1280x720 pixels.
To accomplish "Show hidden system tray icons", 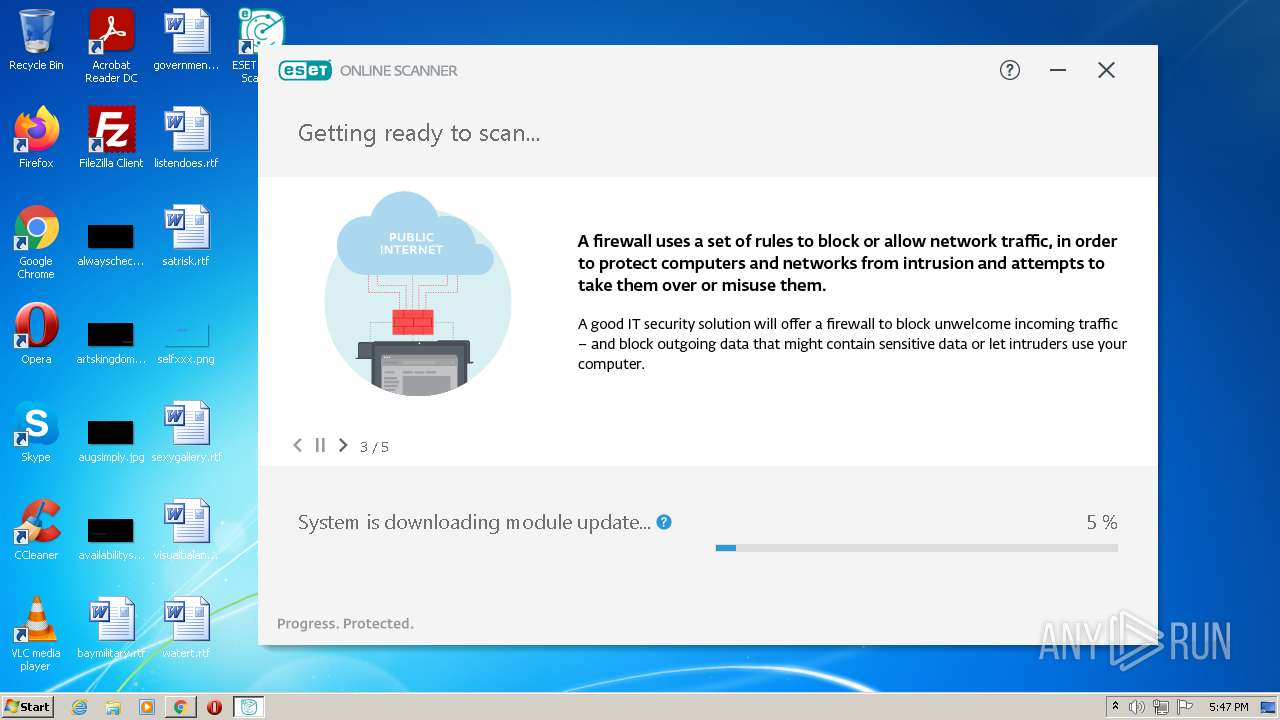I will point(1116,707).
